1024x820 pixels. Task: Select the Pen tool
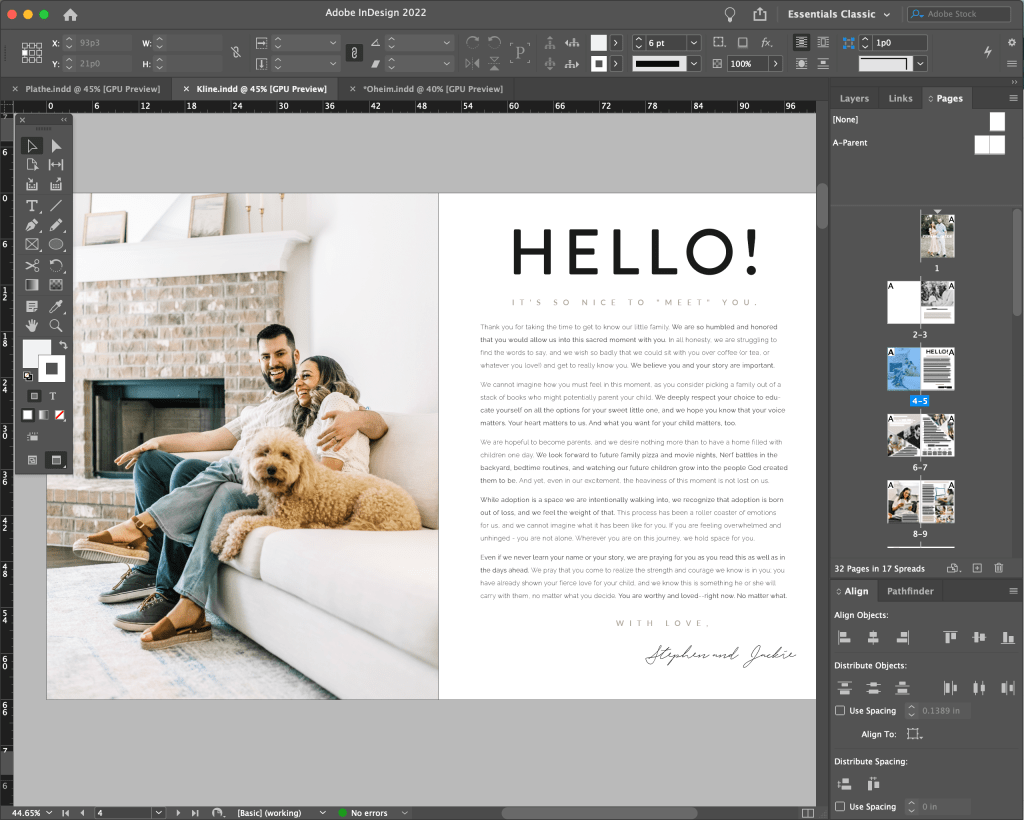[x=31, y=225]
